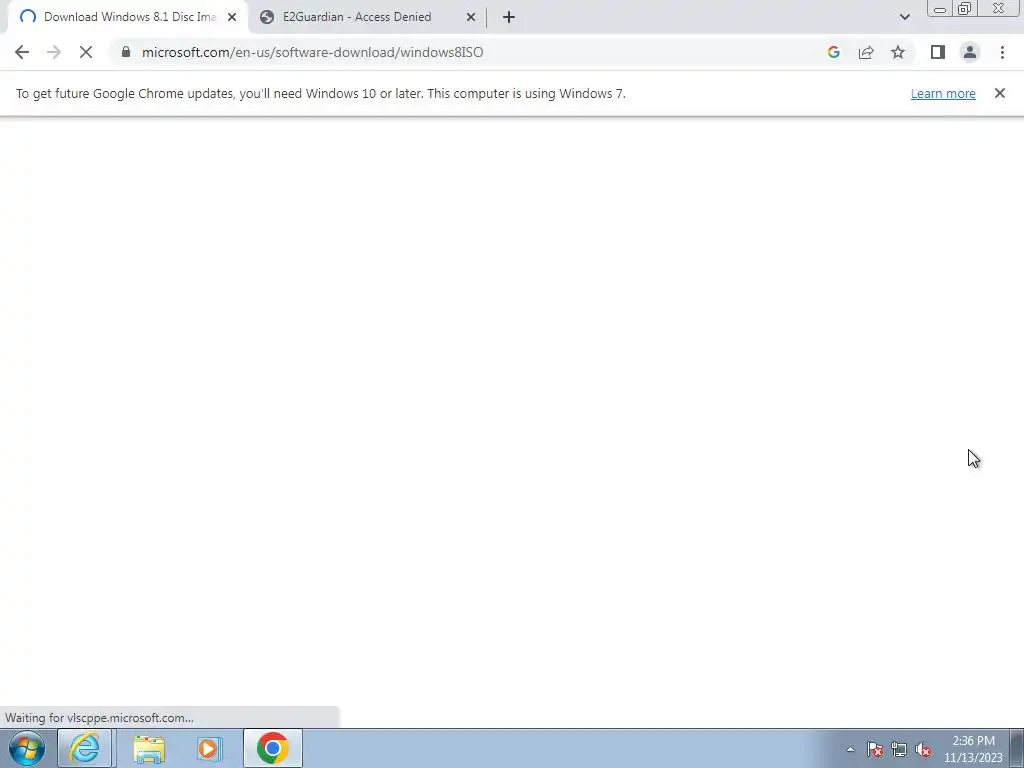Open the side panel
The width and height of the screenshot is (1024, 768).
tap(938, 52)
